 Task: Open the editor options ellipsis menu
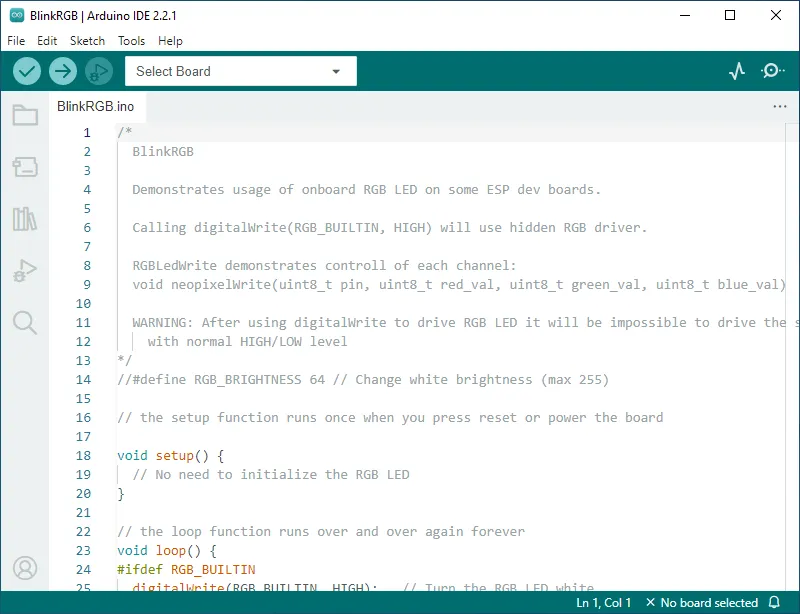coord(779,106)
